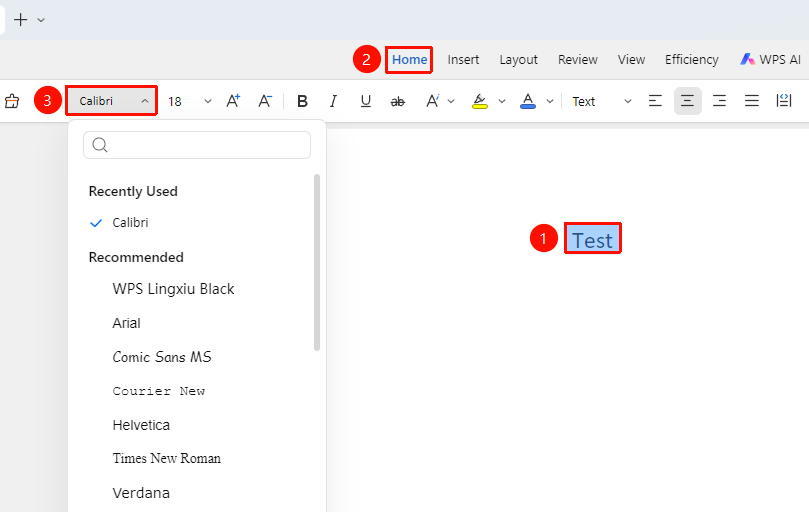Viewport: 809px width, 512px height.
Task: Toggle italic formatting
Action: [333, 101]
